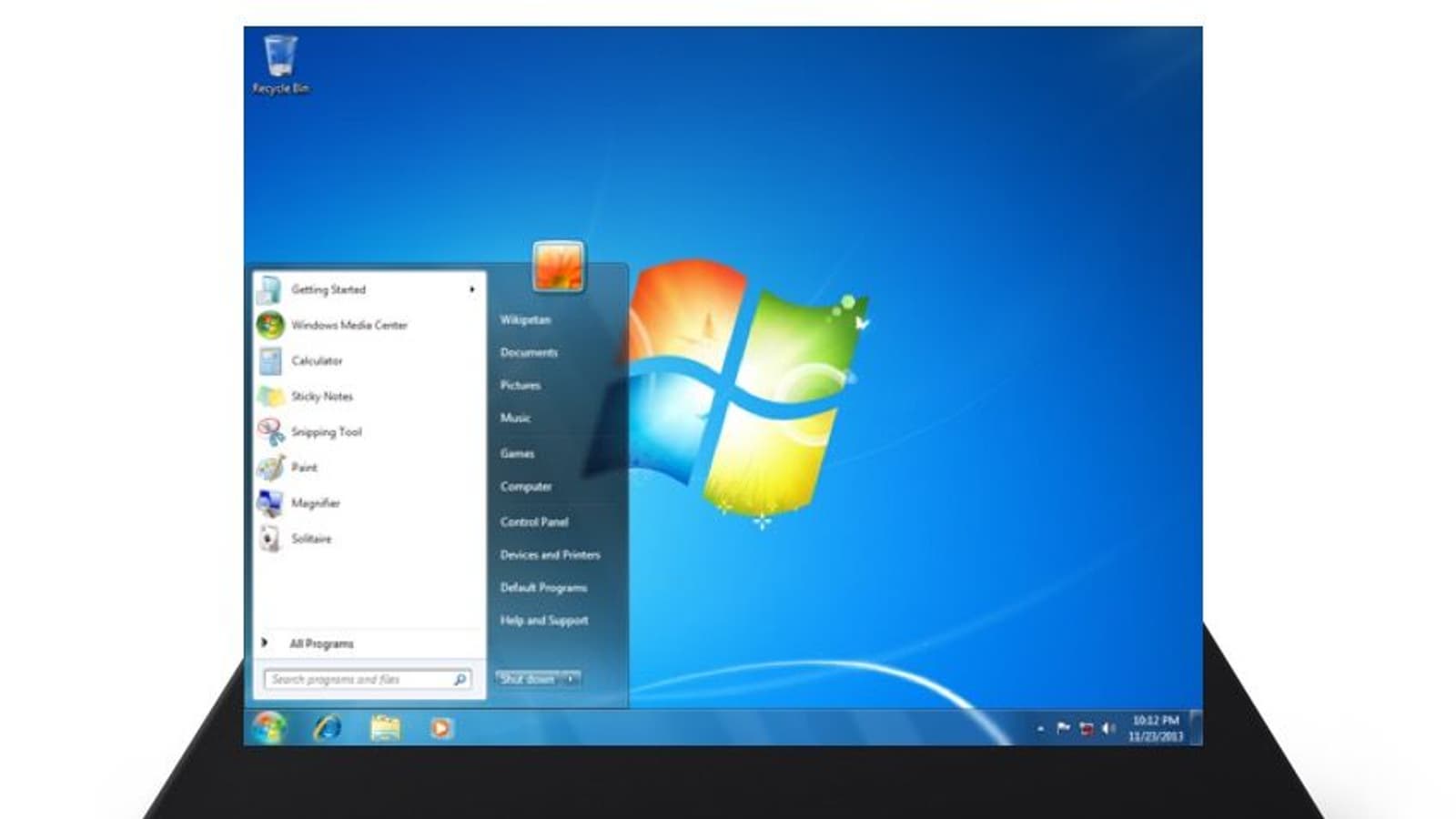Click the Search programs and files box

point(368,679)
